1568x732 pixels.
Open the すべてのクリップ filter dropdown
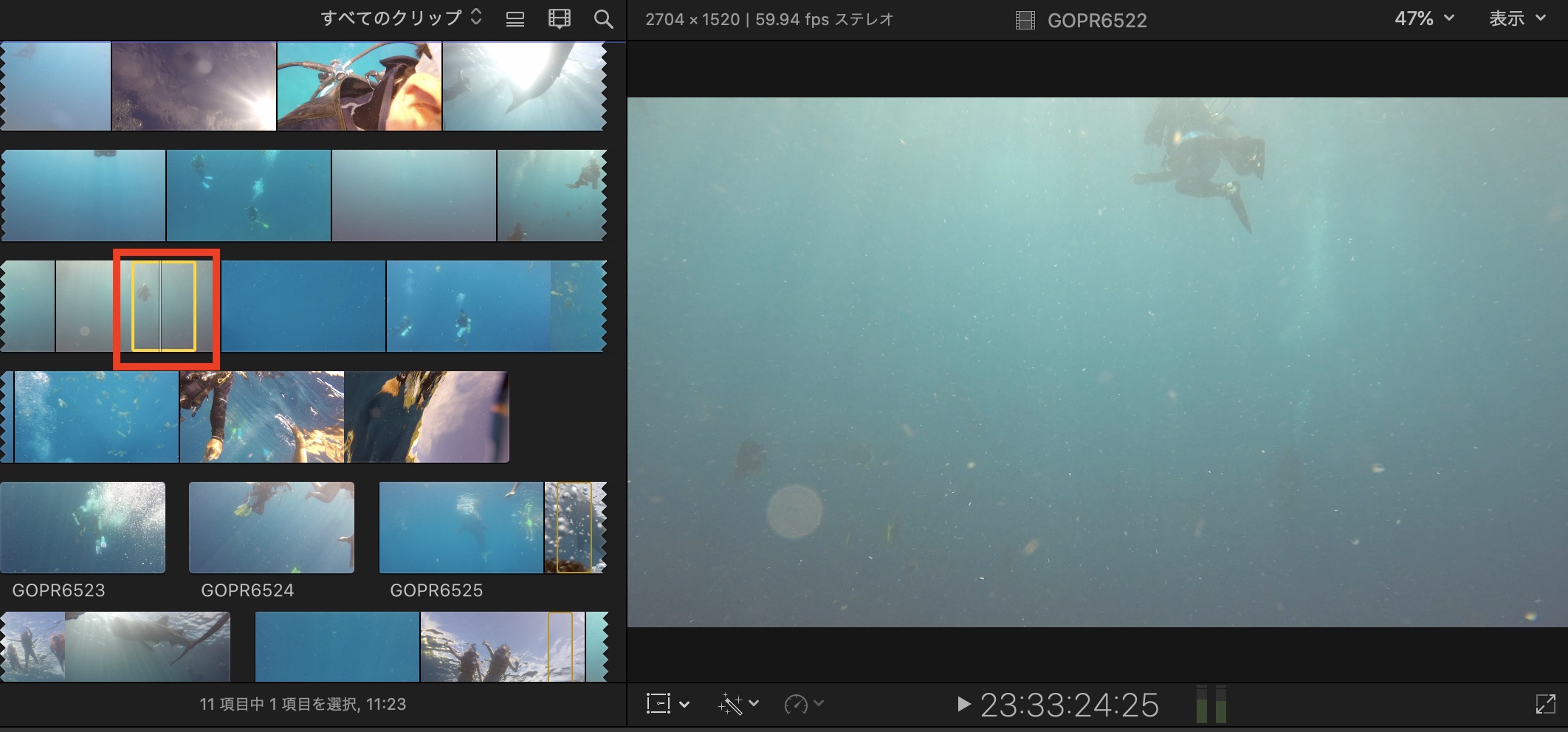click(402, 18)
